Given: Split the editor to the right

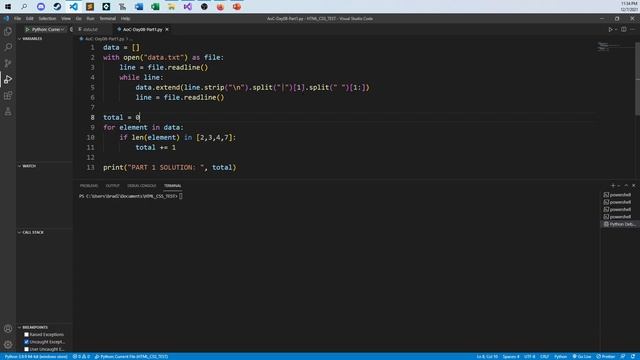Looking at the screenshot, I should point(624,29).
